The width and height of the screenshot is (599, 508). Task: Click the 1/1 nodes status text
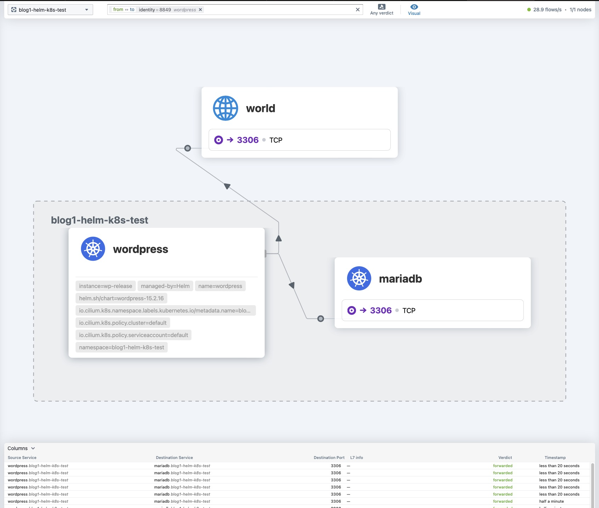(580, 10)
